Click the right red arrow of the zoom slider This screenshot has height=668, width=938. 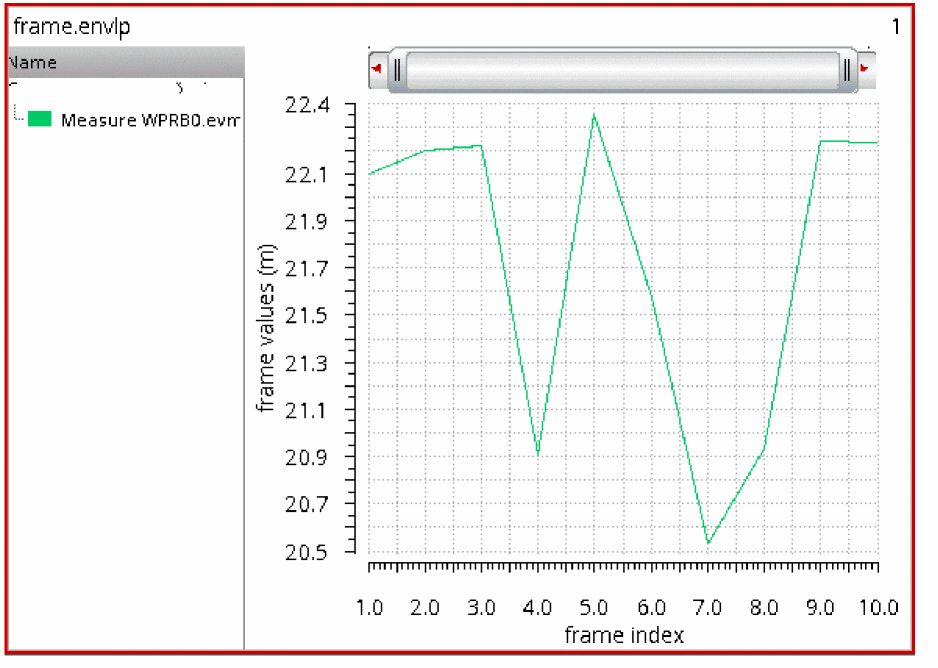[865, 69]
